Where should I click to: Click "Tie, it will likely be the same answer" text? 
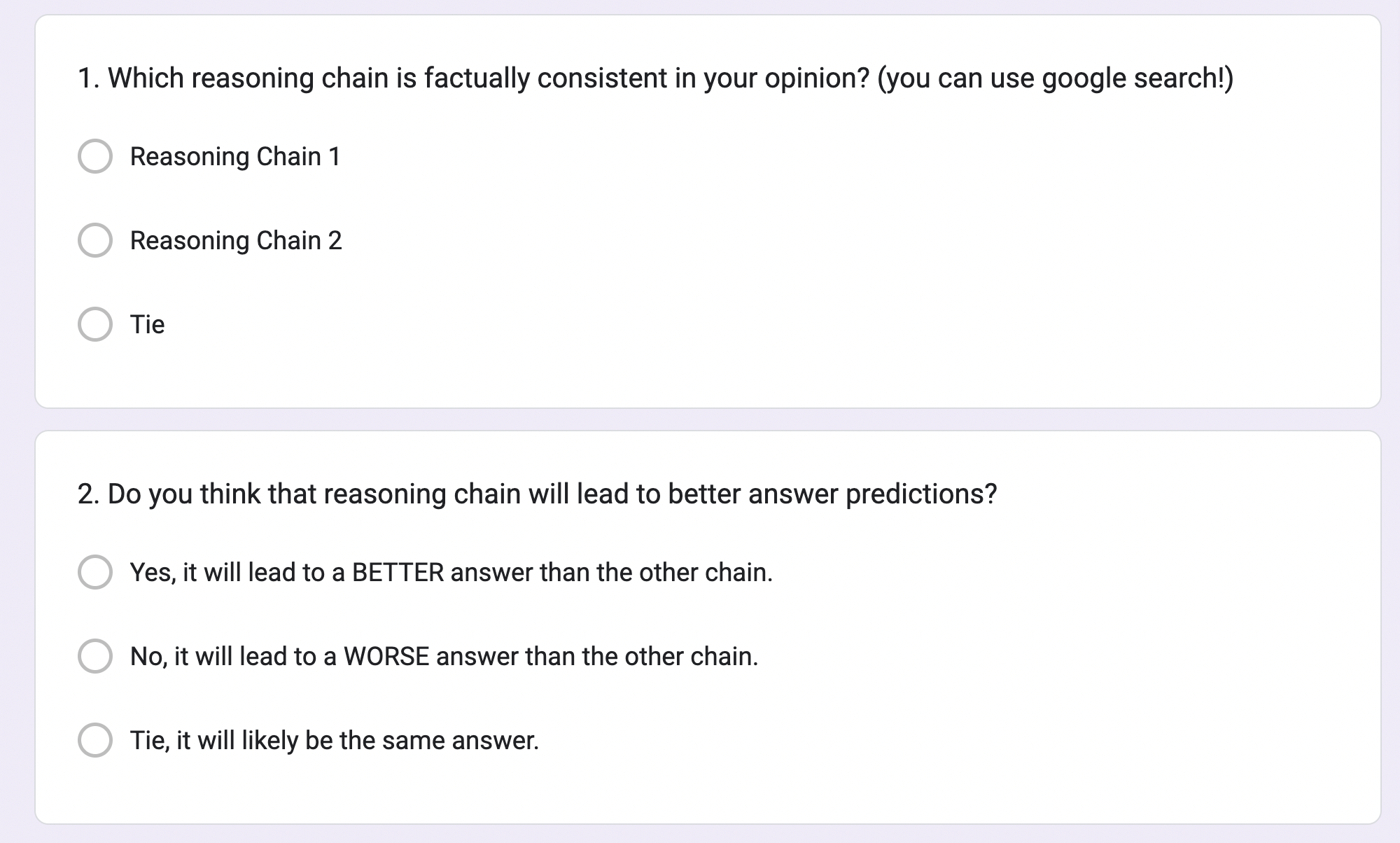tap(335, 740)
